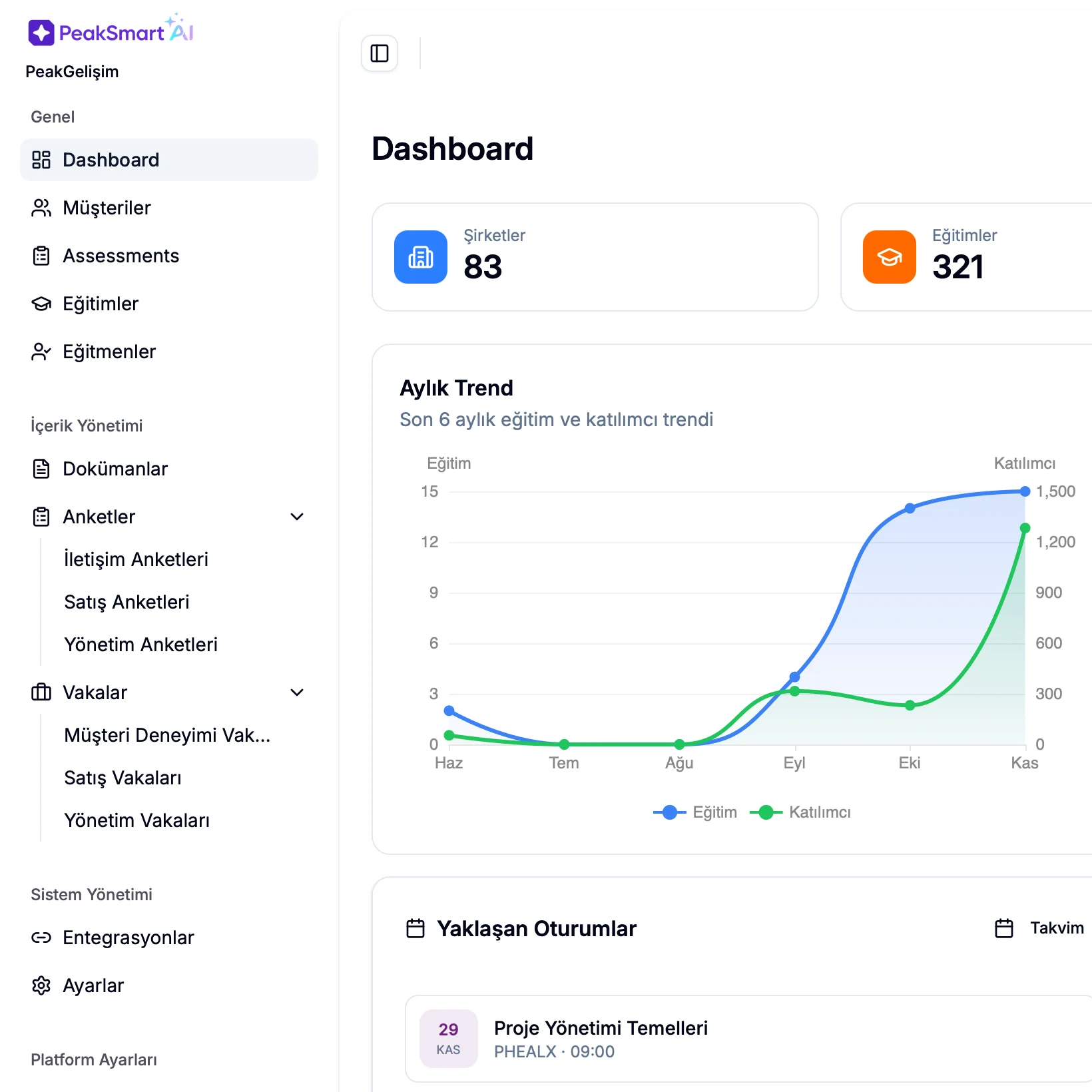Open the Eğitmenler menu item

pyautogui.click(x=109, y=352)
